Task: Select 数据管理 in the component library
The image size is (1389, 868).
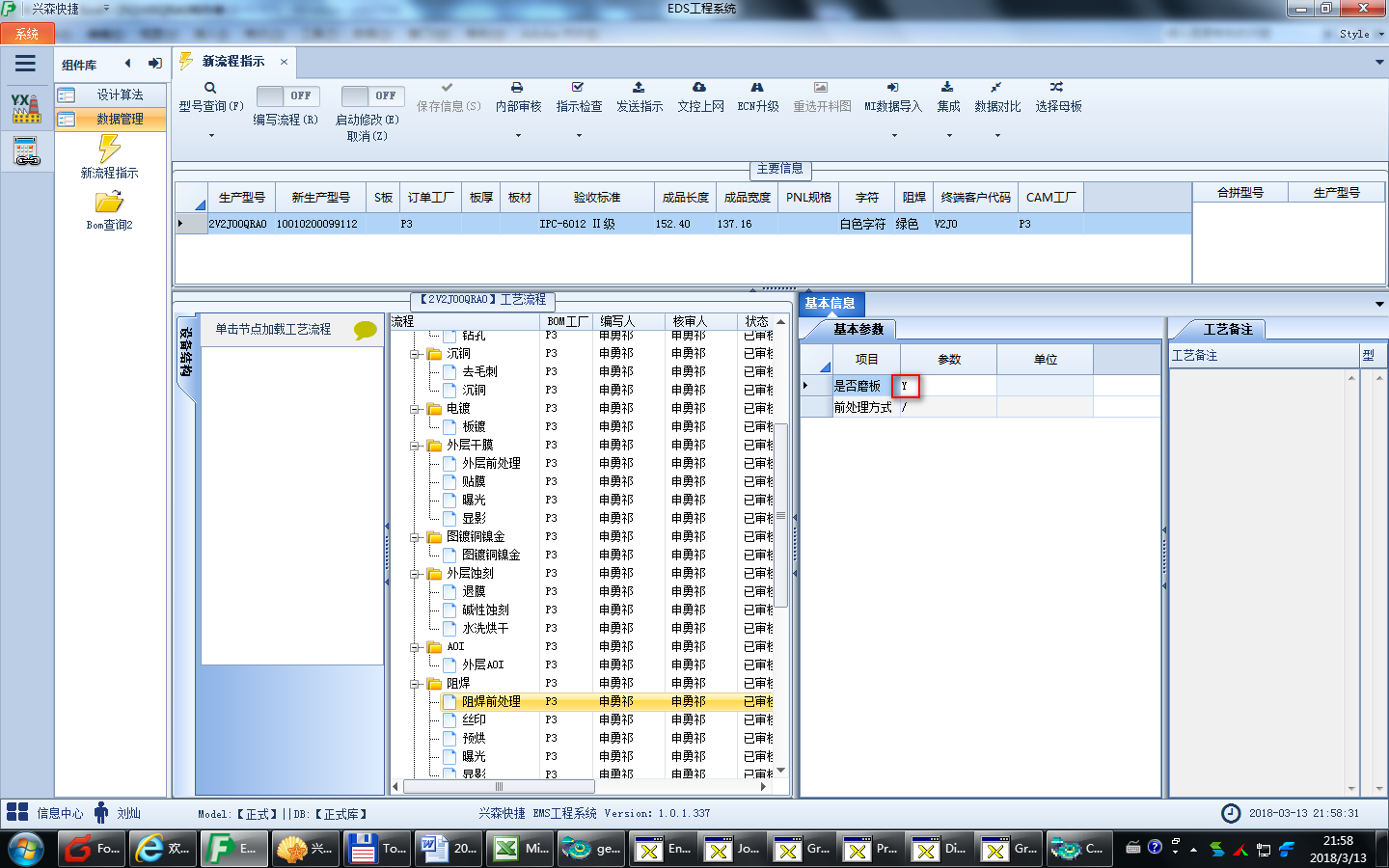Action: pos(111,119)
